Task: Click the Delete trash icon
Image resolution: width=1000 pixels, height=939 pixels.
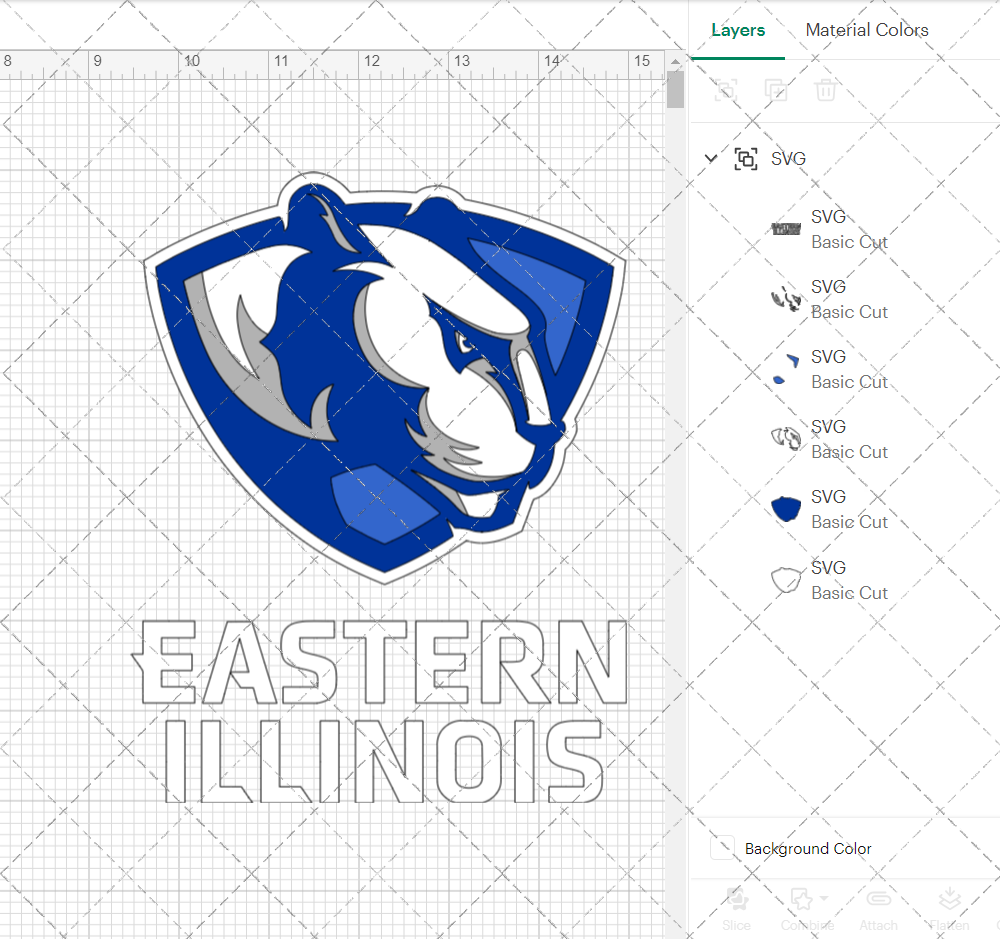Action: click(x=825, y=90)
